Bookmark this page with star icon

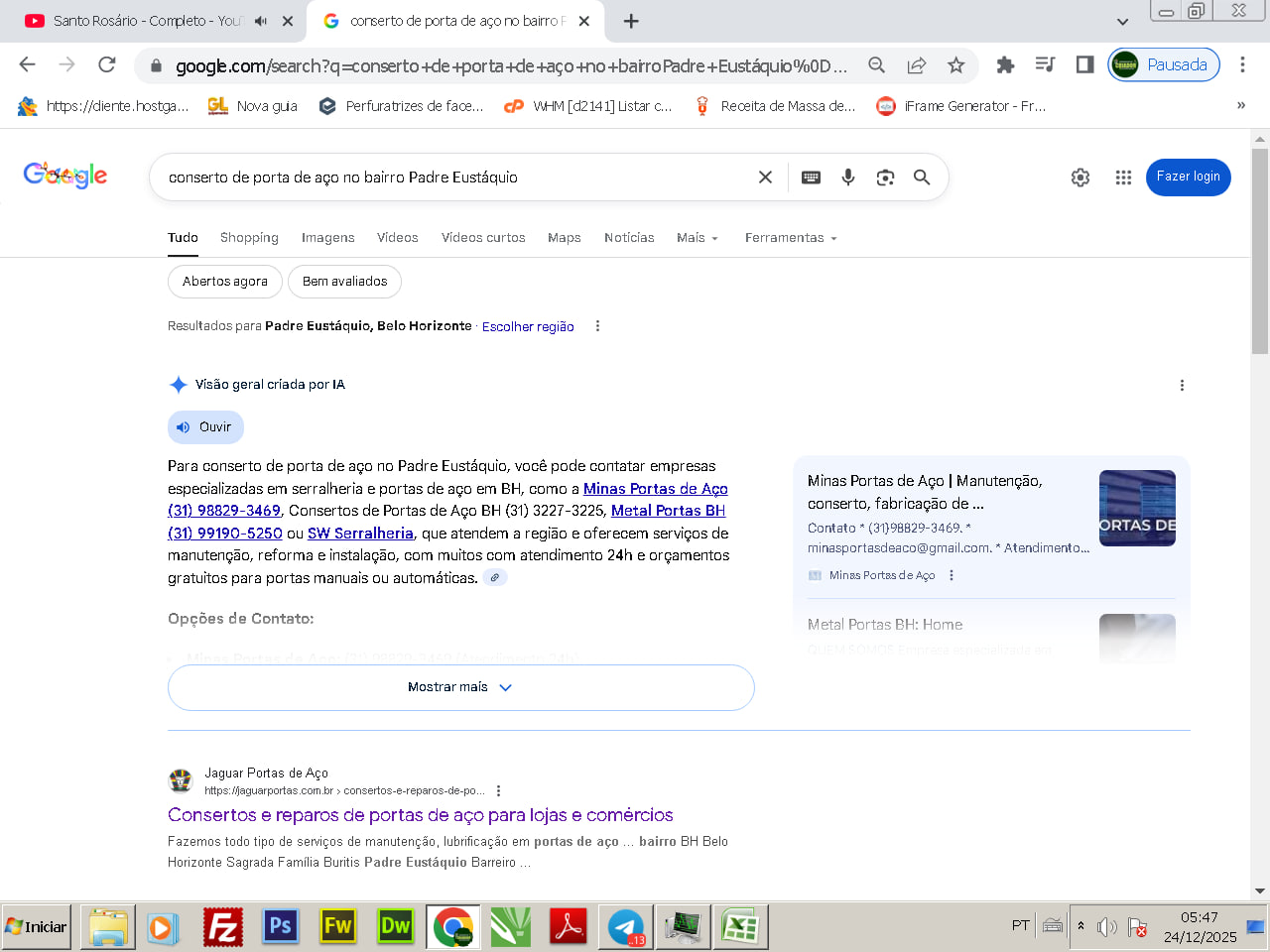(955, 65)
